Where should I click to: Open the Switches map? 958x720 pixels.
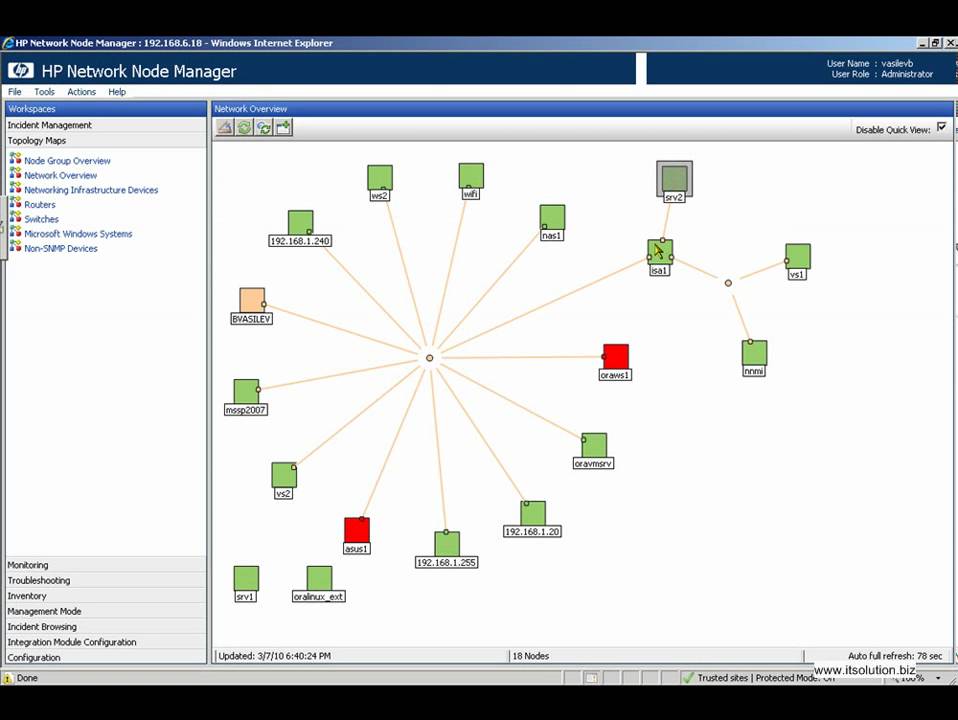(x=42, y=219)
